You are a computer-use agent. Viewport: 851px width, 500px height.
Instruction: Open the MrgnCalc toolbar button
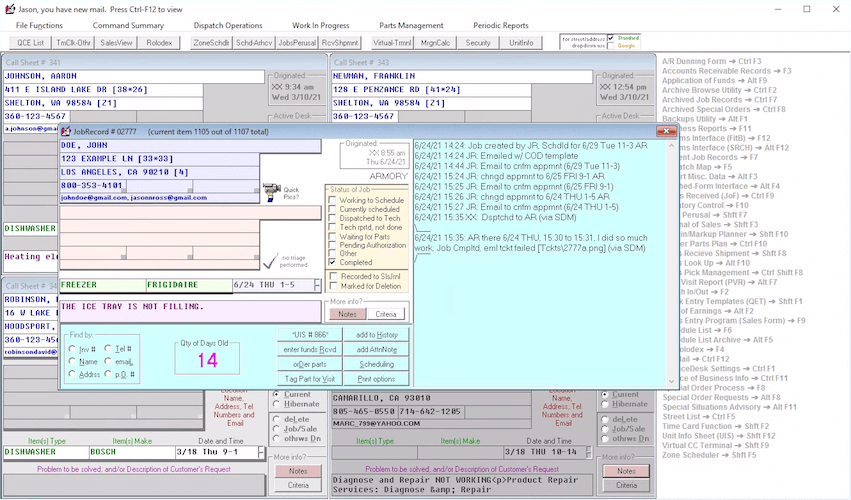(x=435, y=43)
